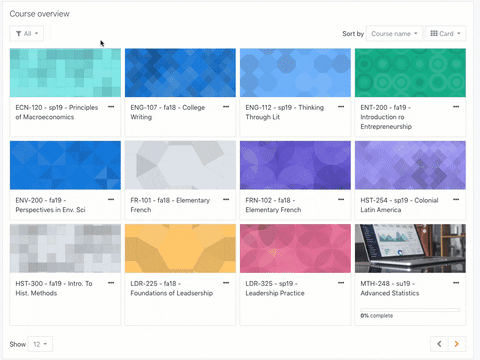This screenshot has width=480, height=360.
Task: Click the 'Show' label near pagination
Action: pos(18,344)
